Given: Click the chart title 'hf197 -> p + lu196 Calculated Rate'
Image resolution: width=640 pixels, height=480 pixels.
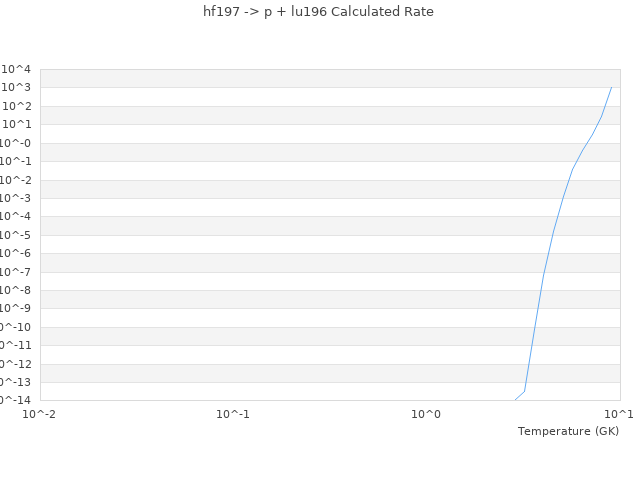Looking at the screenshot, I should 318,12.
